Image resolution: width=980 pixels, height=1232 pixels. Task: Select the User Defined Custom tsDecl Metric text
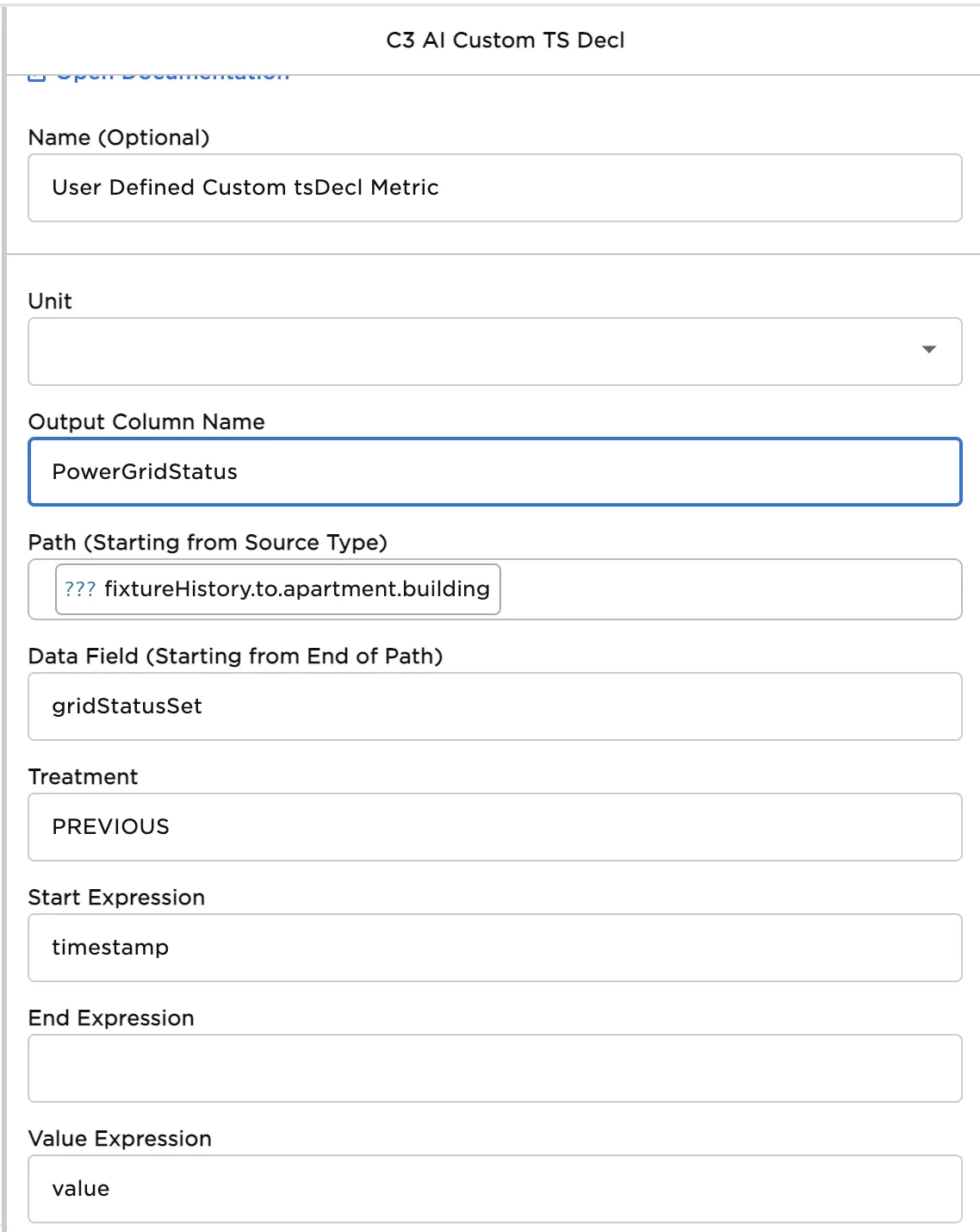click(245, 188)
